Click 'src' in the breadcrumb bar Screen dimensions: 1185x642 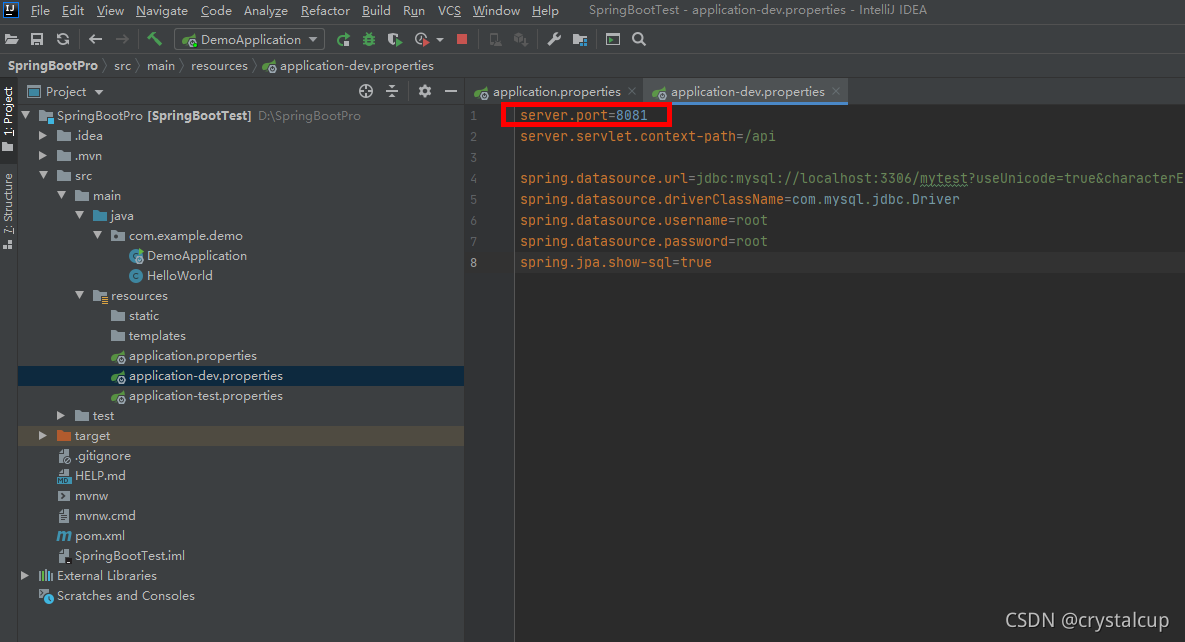[122, 66]
